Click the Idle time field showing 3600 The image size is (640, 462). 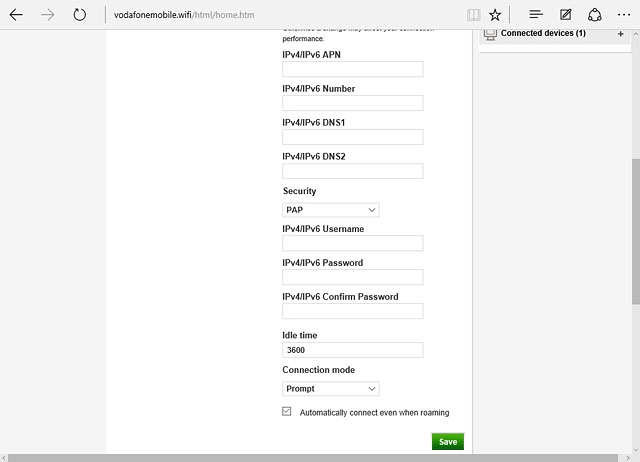352,350
